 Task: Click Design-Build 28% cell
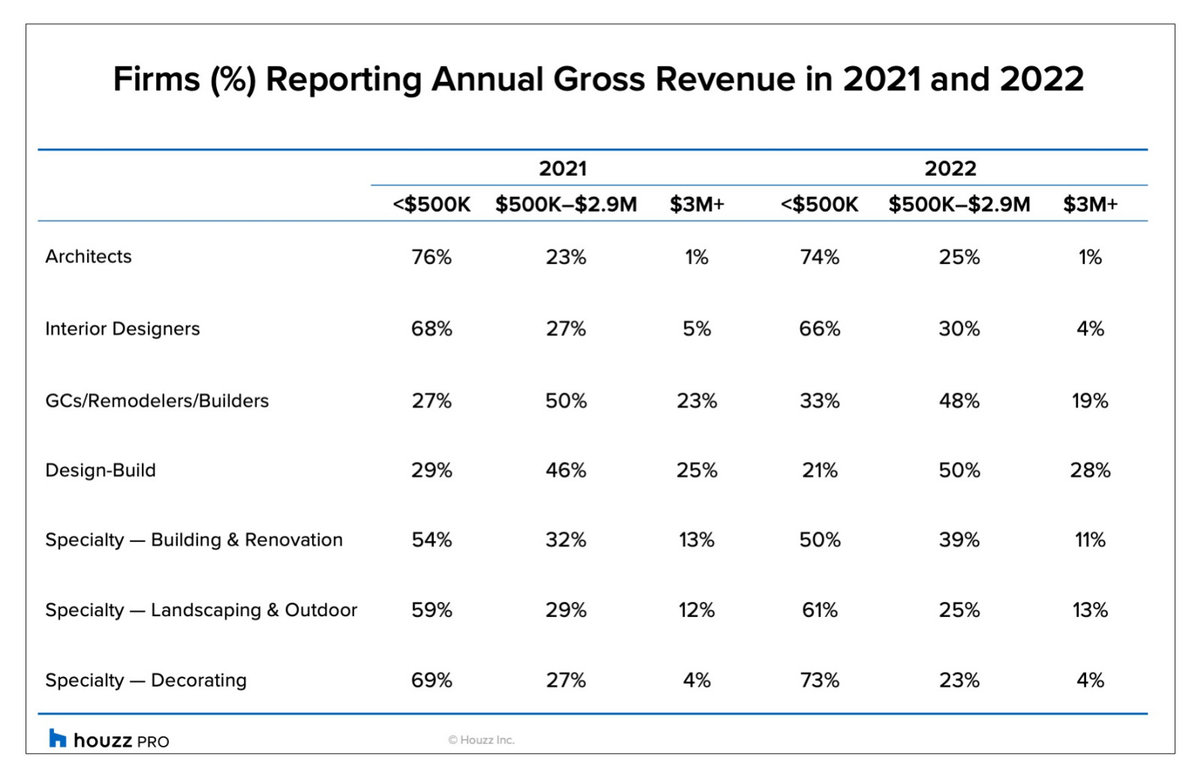pos(1091,470)
